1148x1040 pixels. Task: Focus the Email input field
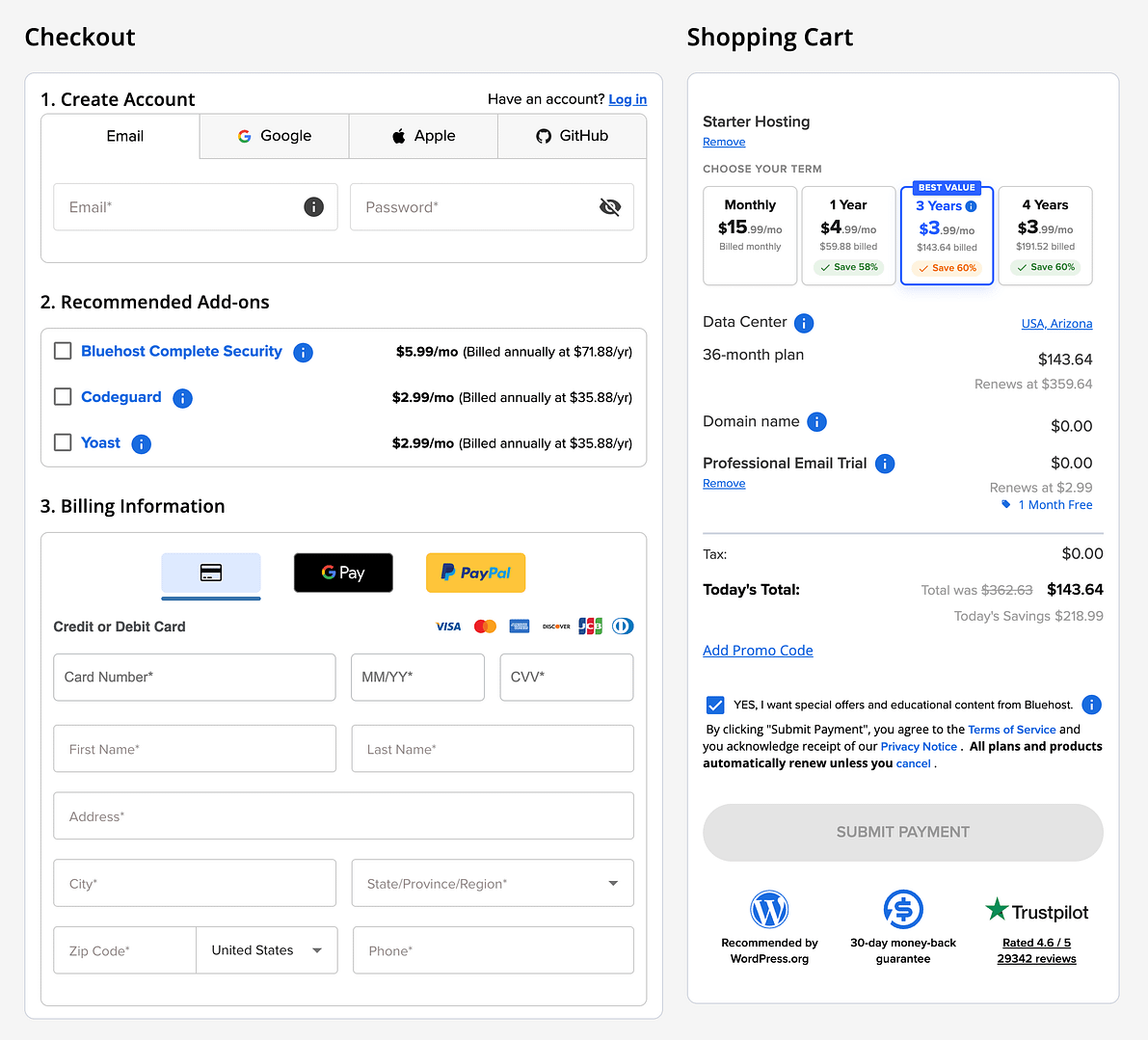196,207
